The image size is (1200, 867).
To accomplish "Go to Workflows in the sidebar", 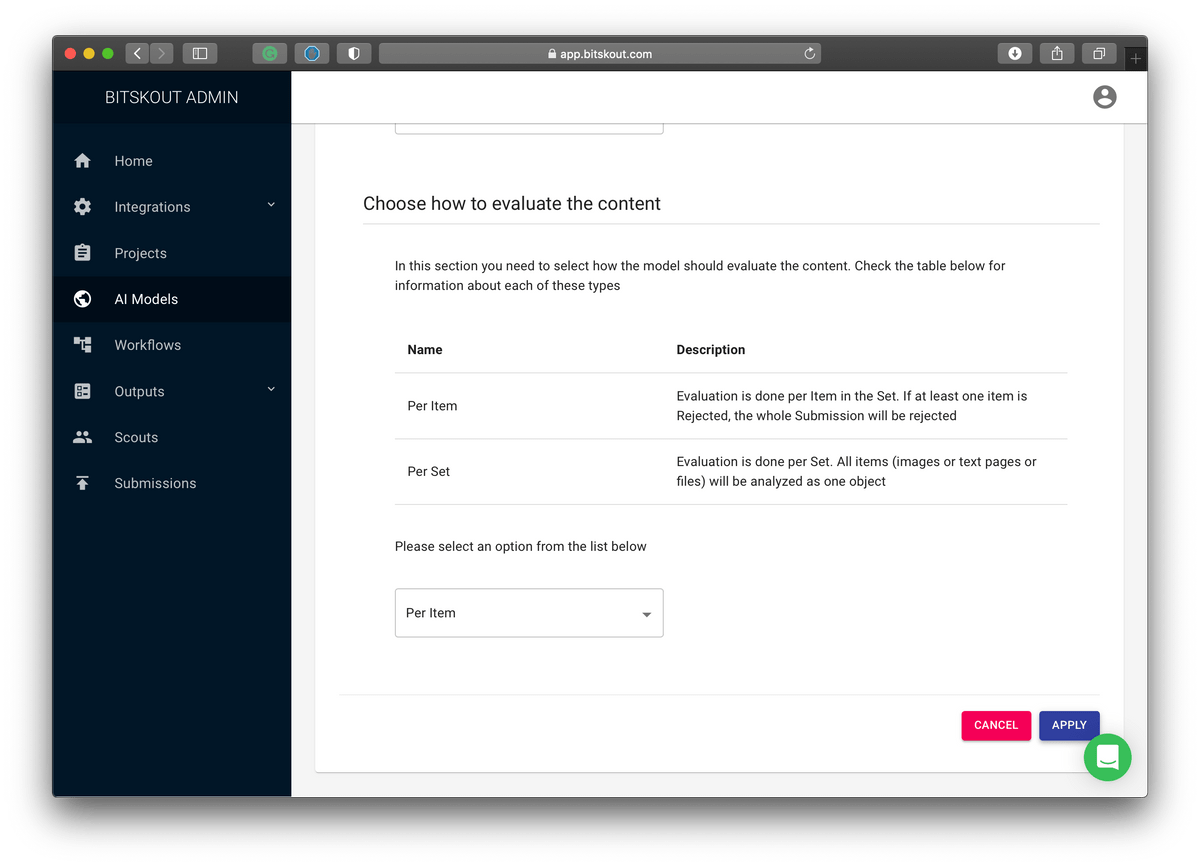I will point(172,345).
